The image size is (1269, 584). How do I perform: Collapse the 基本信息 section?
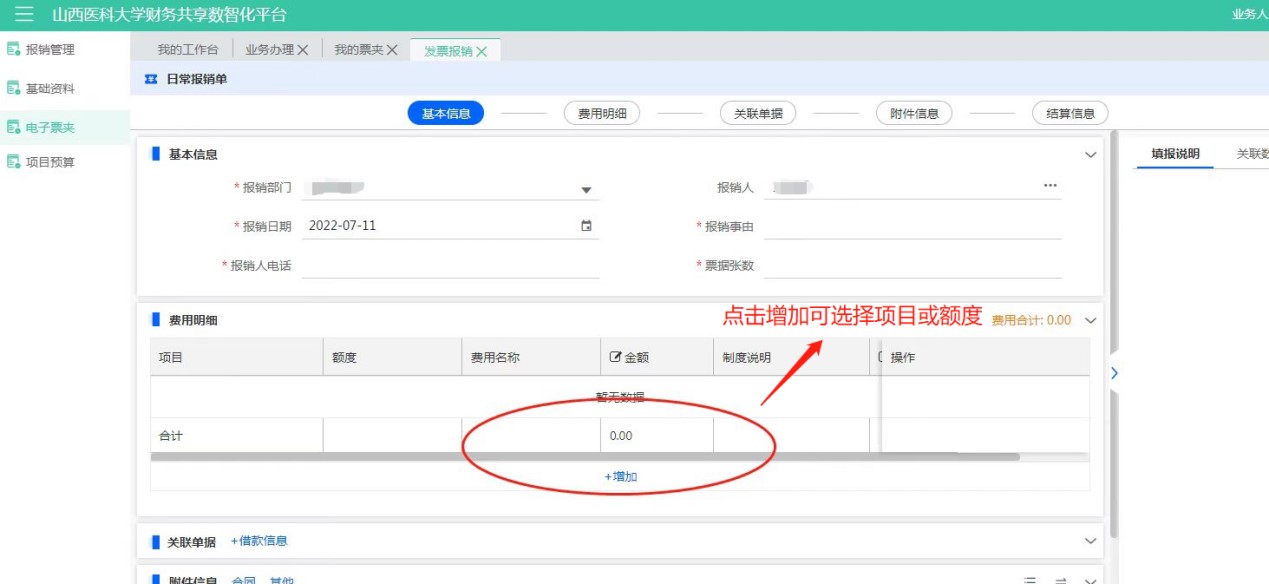point(1090,155)
